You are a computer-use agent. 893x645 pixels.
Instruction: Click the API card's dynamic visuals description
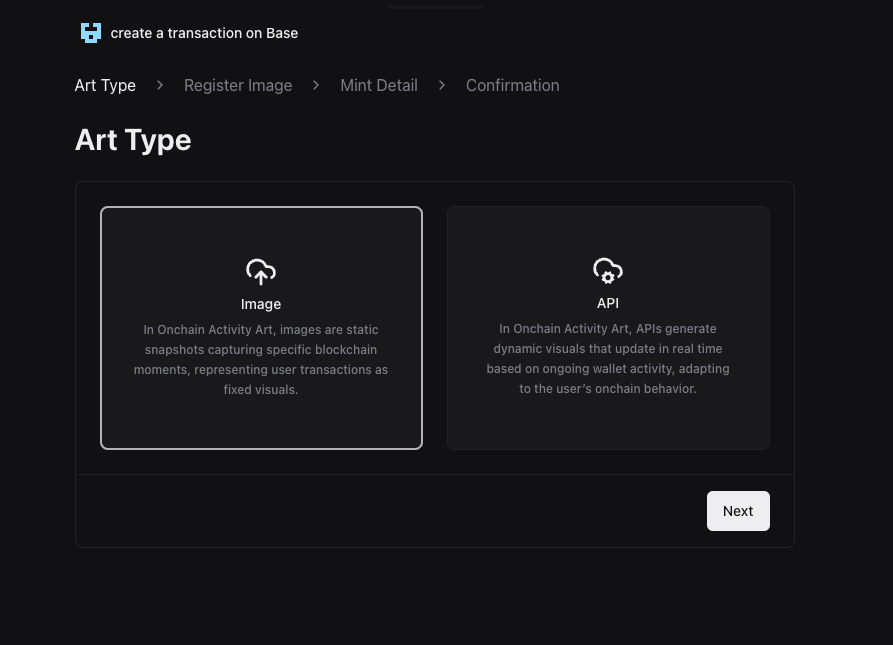point(608,359)
